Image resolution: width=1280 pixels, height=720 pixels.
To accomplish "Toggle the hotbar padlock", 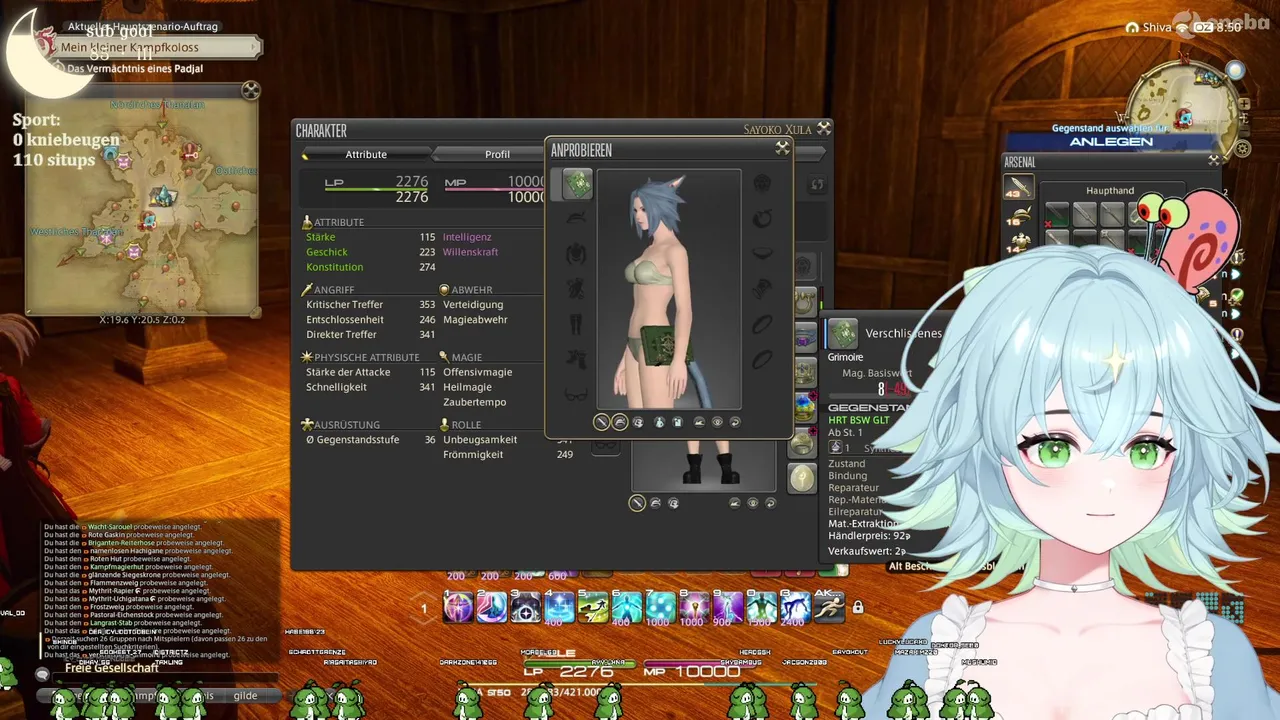I will click(x=857, y=607).
